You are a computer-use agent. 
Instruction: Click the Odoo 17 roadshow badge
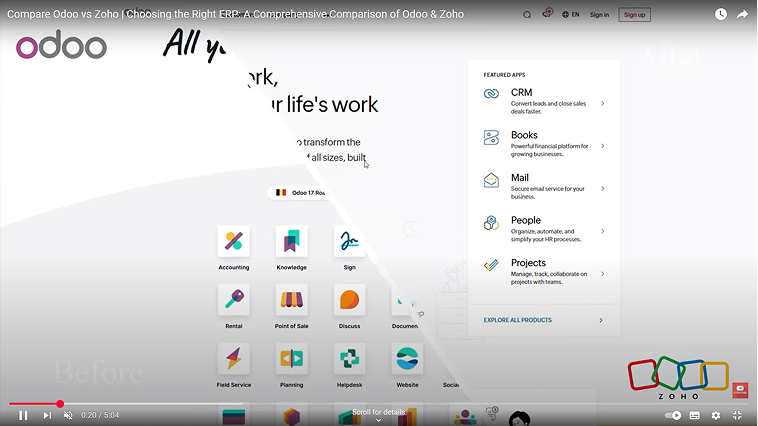(x=297, y=192)
